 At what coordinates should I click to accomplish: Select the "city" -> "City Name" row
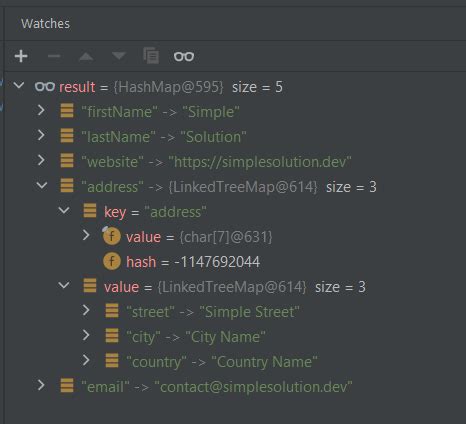(235, 337)
